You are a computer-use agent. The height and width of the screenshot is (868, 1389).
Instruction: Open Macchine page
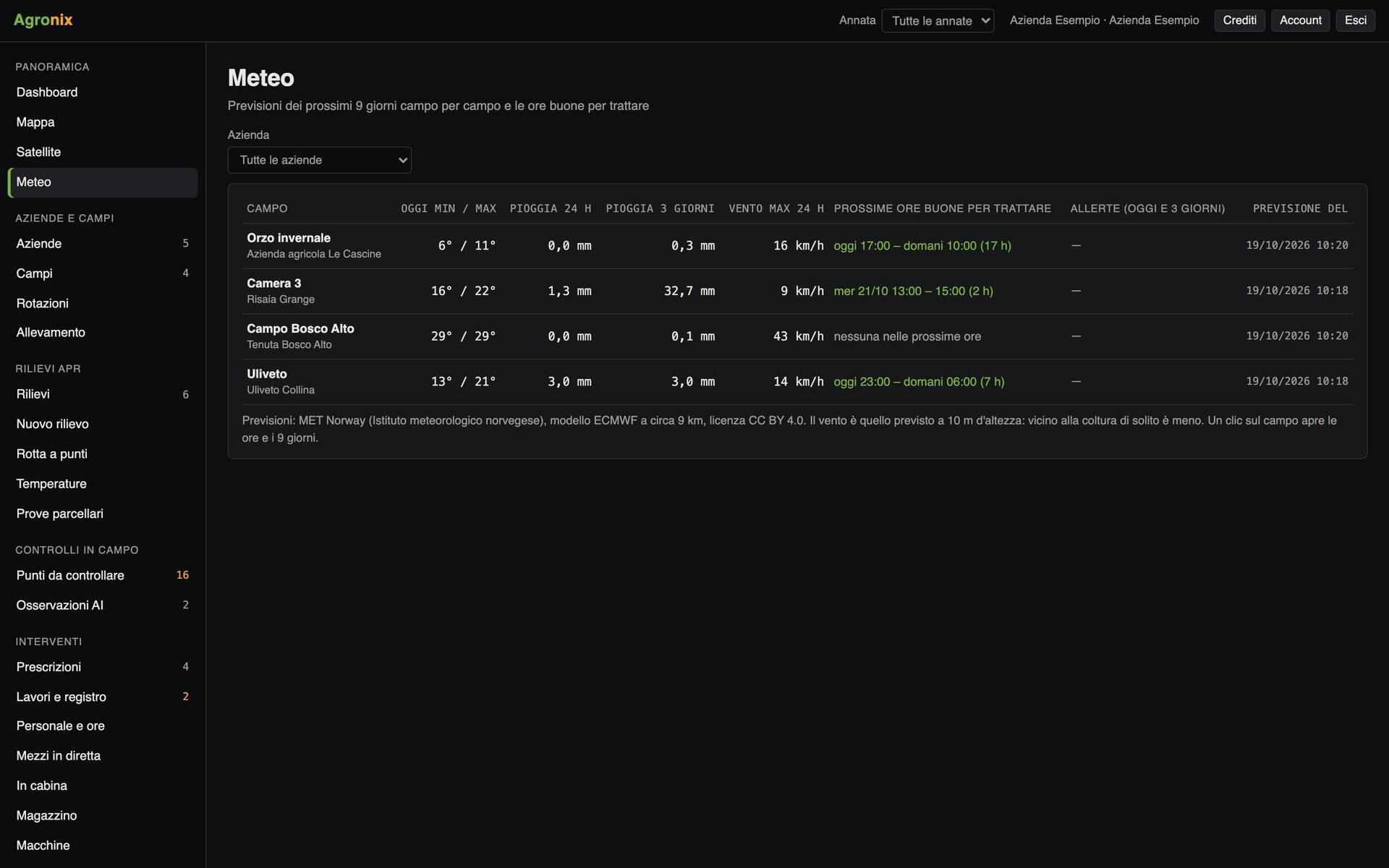point(103,846)
